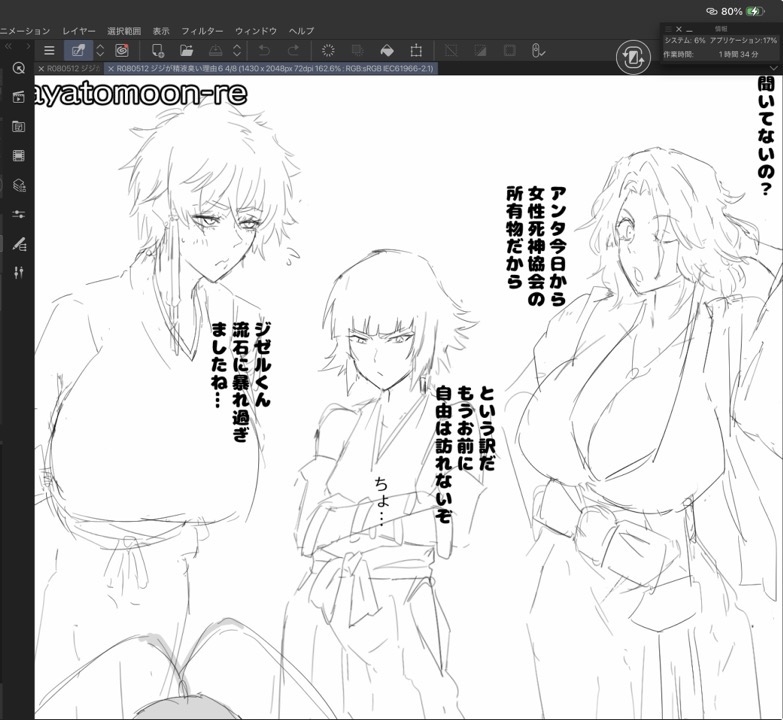Expand palette dock with single right arrow
This screenshot has width=783, height=720.
click(28, 46)
